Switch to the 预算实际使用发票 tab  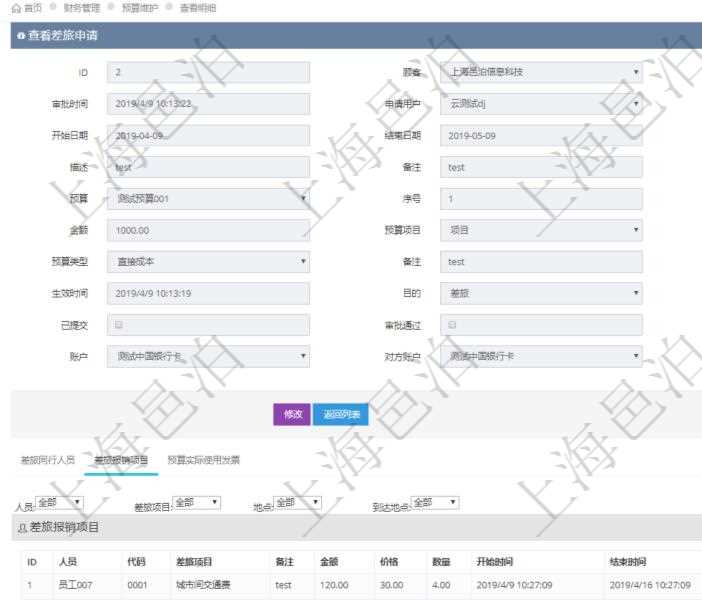203,460
